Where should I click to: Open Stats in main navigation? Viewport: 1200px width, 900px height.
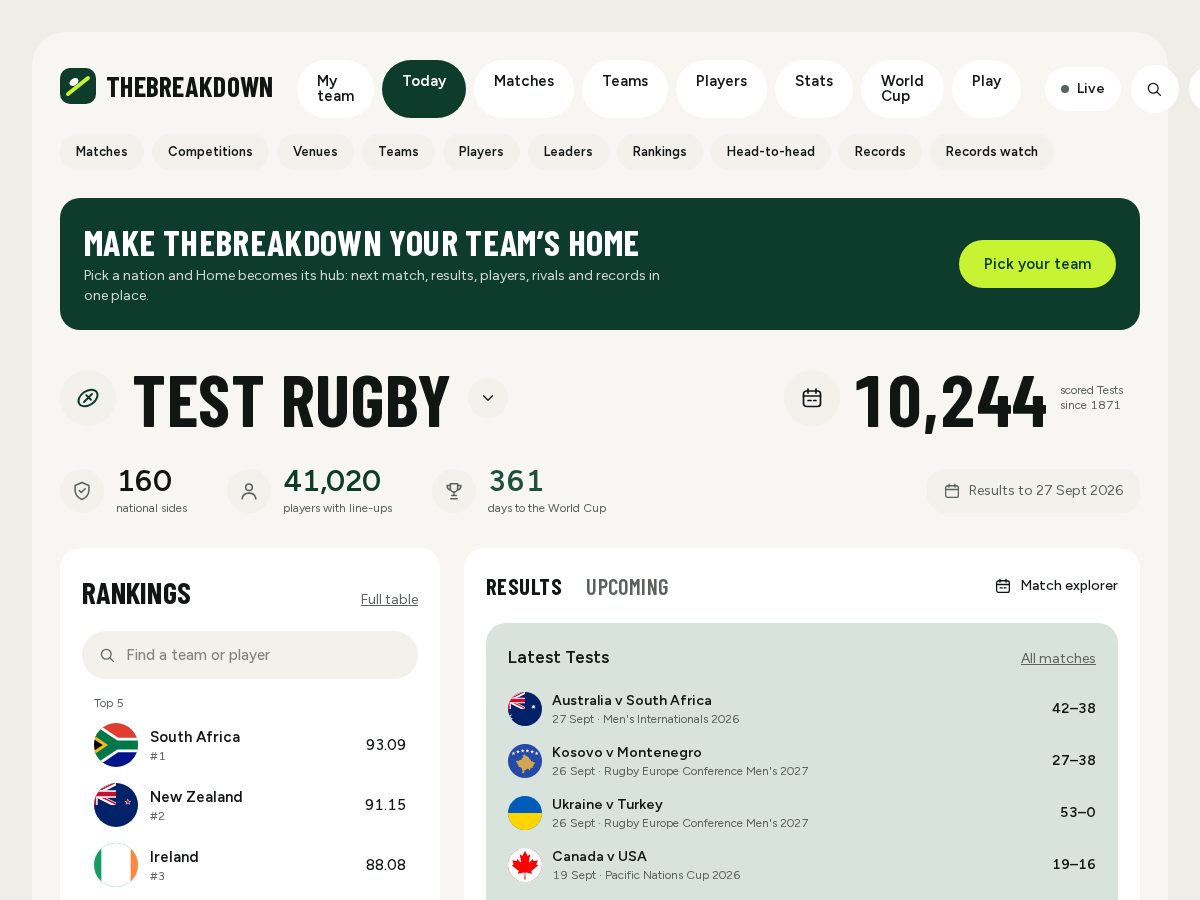coord(814,89)
